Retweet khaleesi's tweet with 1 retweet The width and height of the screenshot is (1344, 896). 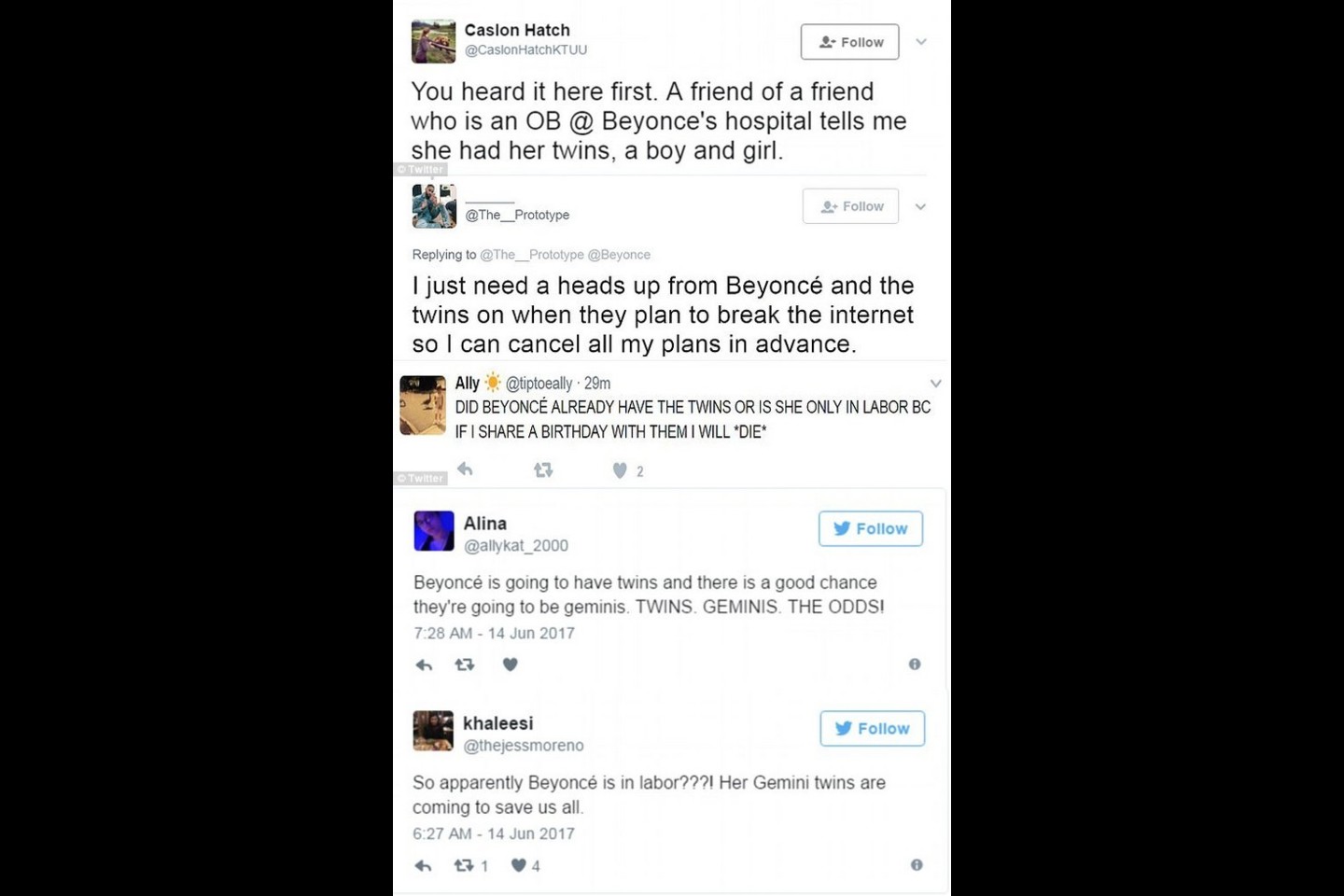coord(464,865)
